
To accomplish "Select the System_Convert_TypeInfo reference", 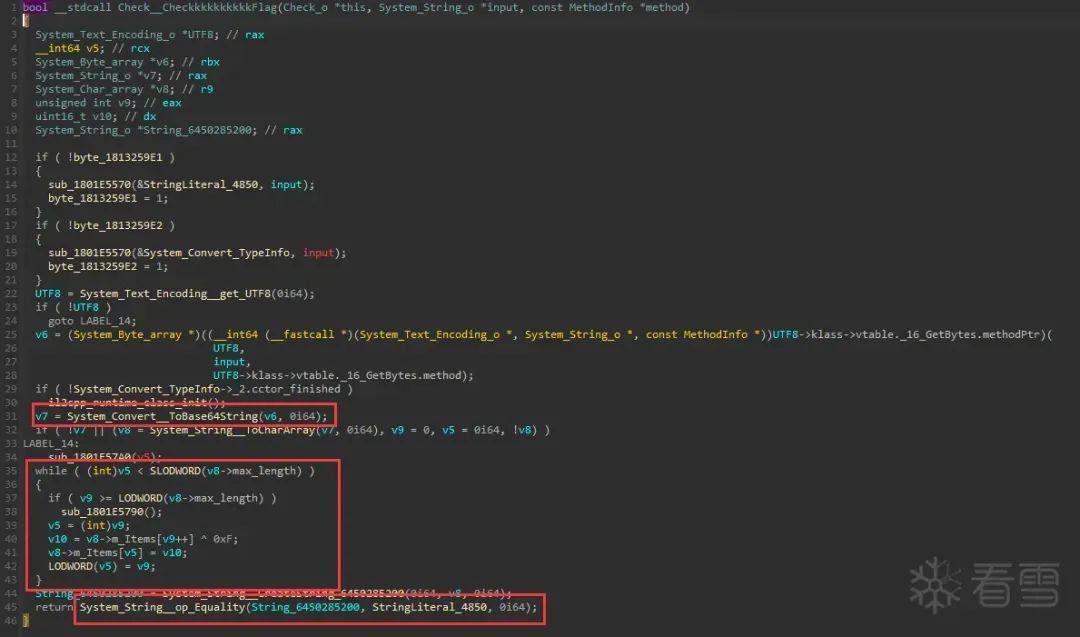I will [213, 252].
